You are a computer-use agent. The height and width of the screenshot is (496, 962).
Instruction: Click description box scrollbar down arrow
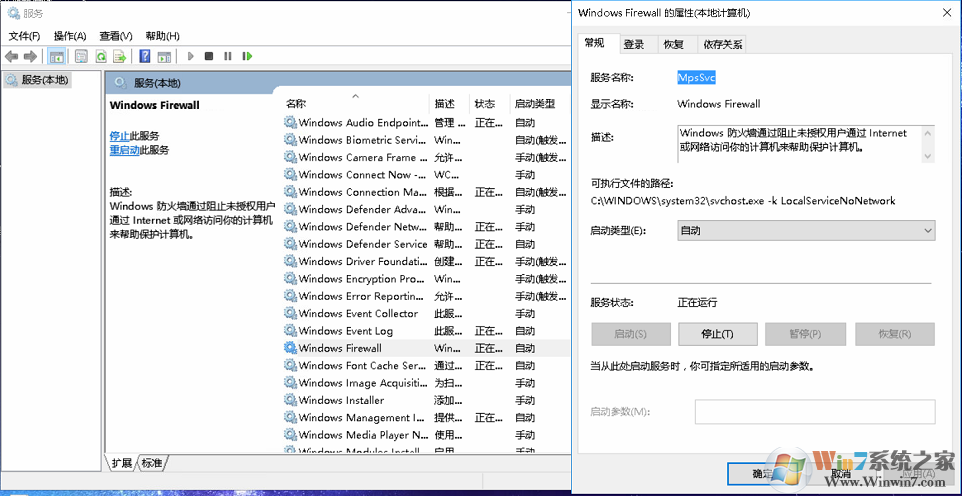click(928, 156)
